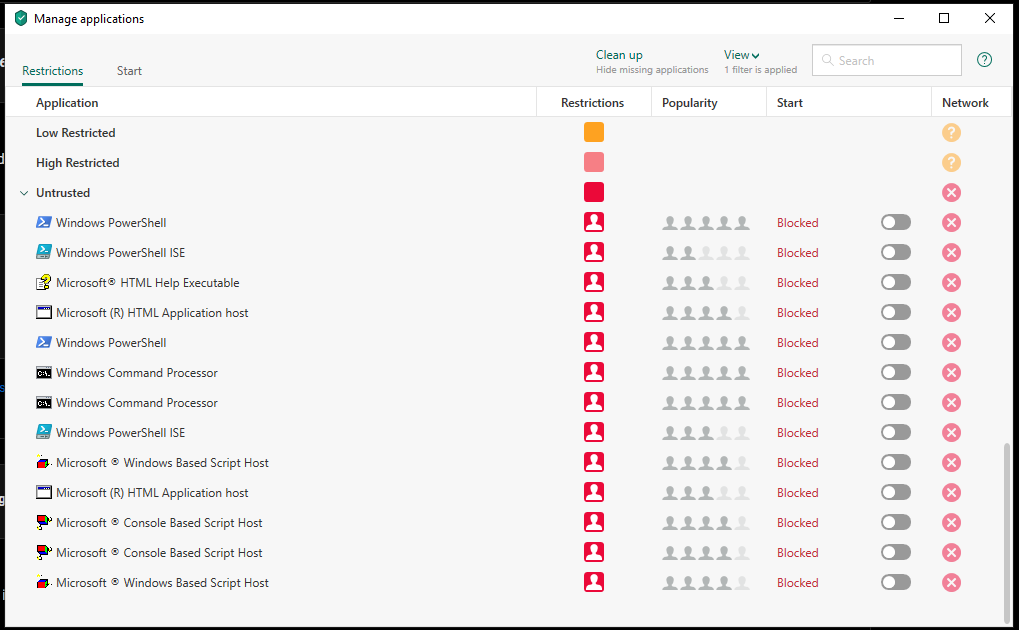Click the vertical scrollbar thumb
Viewport: 1019px width, 630px height.
tap(1008, 530)
